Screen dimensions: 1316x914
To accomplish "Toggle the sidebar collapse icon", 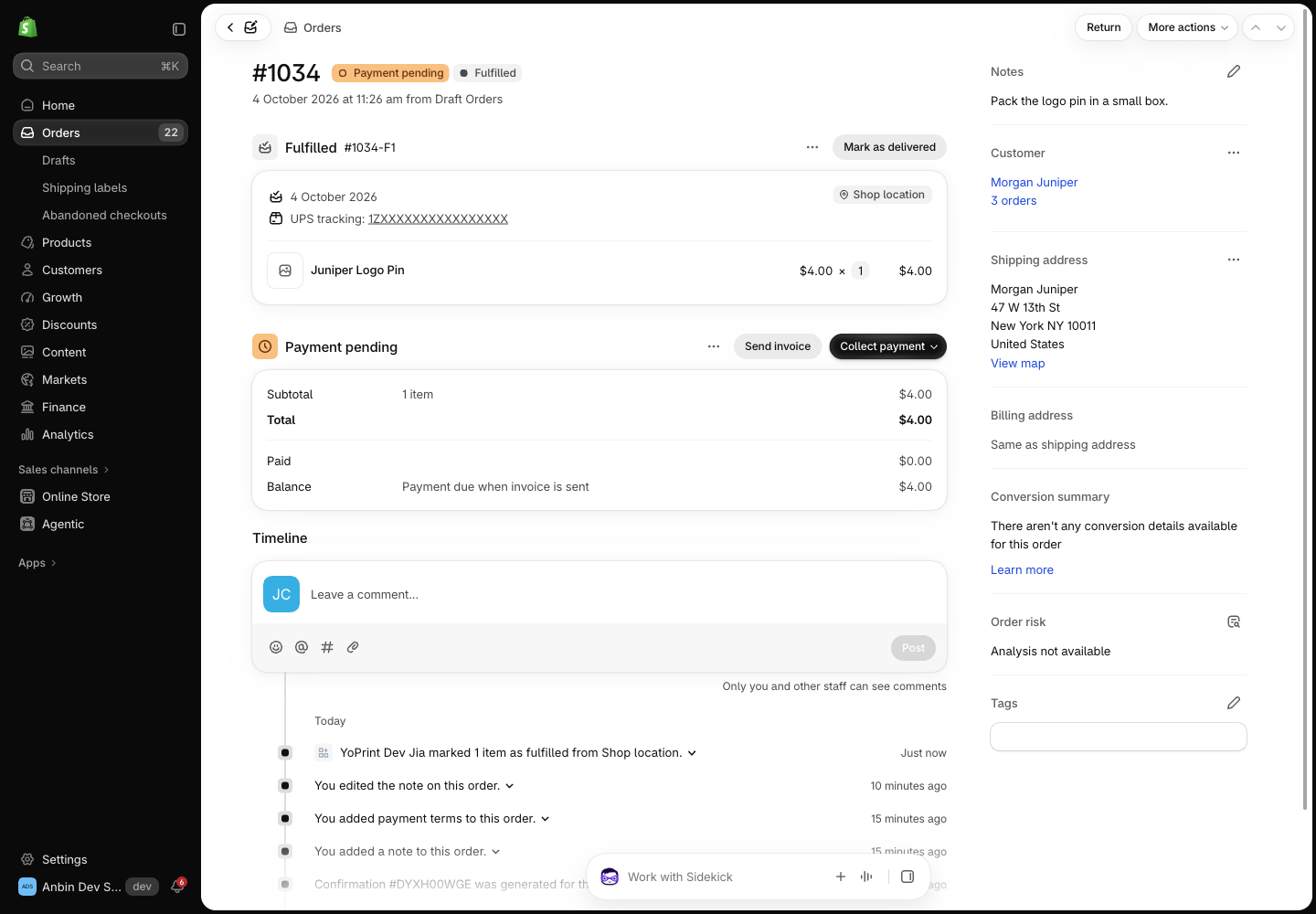I will coord(179,29).
